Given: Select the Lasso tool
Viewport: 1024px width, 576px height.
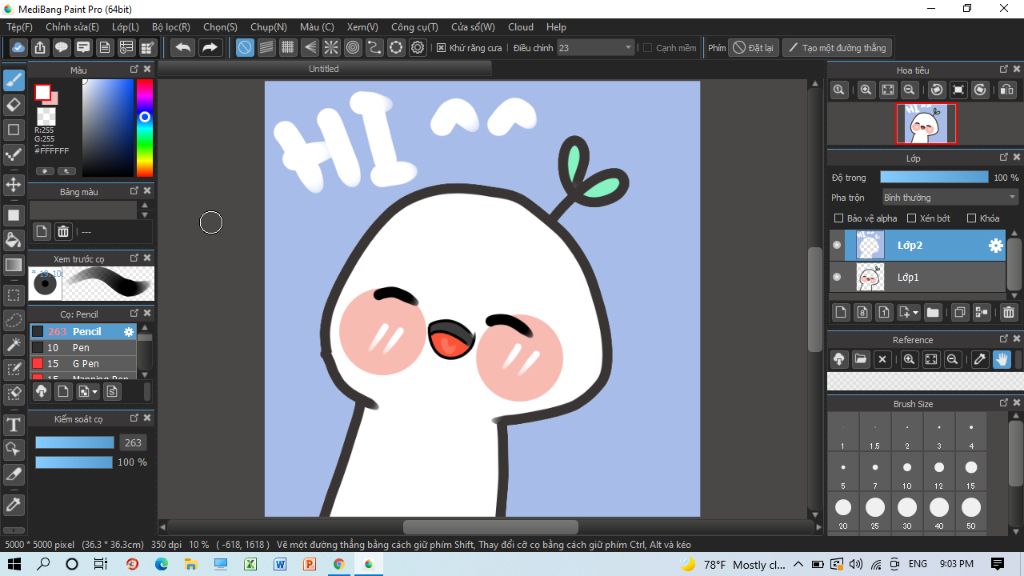Looking at the screenshot, I should pos(14,320).
